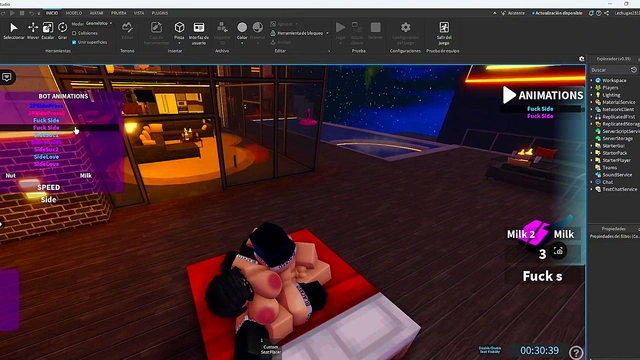The width and height of the screenshot is (640, 360).
Task: Switch to the PRUEBA ribbon tab
Action: [x=119, y=13]
